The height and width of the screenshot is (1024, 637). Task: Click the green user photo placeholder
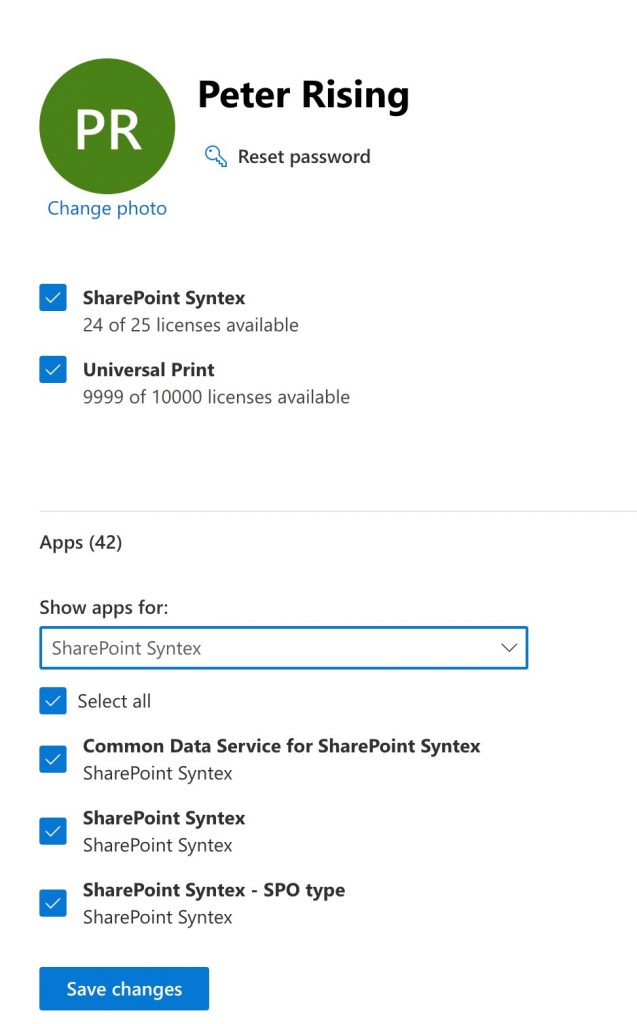coord(106,126)
